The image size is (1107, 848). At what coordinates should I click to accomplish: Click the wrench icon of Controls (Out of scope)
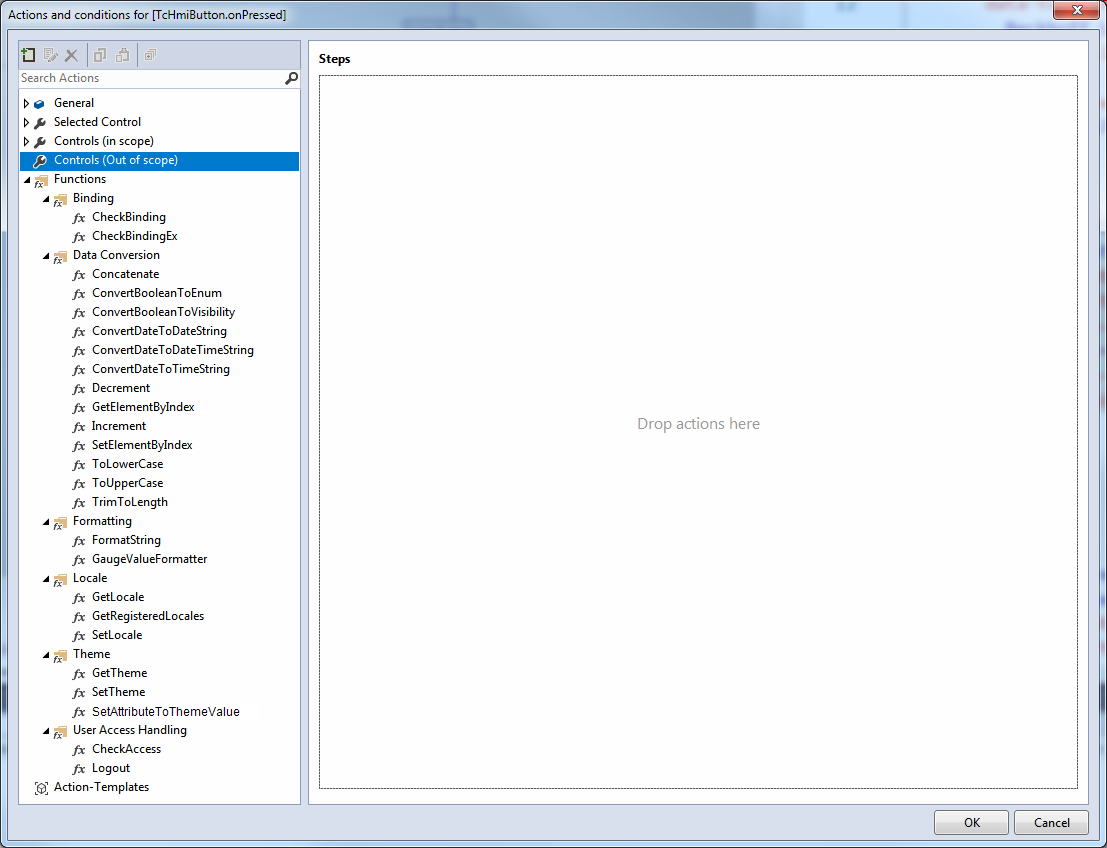40,161
